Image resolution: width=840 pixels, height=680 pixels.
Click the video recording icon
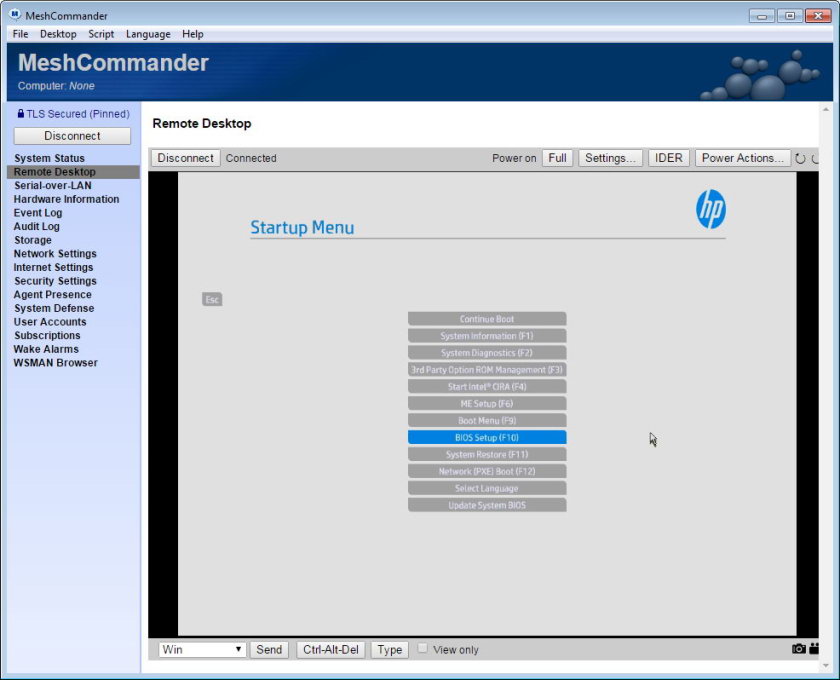[814, 649]
